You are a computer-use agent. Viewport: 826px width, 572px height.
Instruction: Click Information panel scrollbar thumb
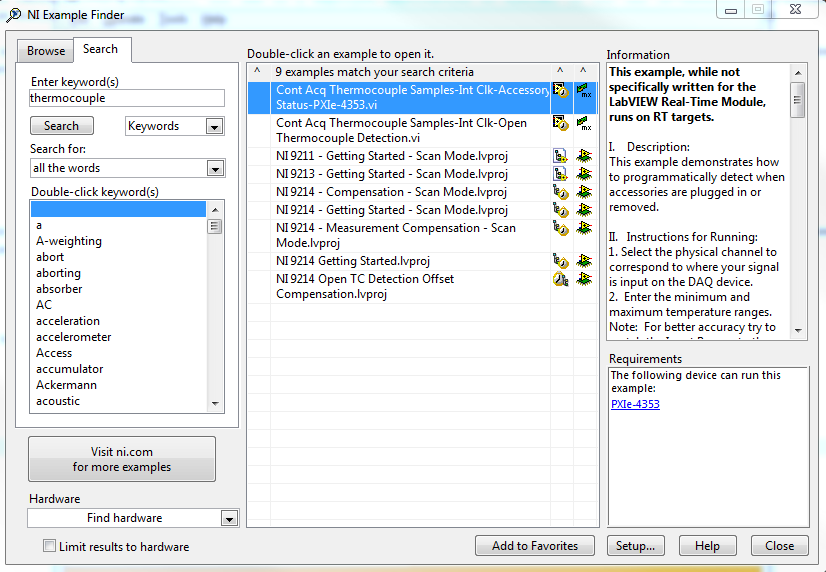tap(798, 100)
